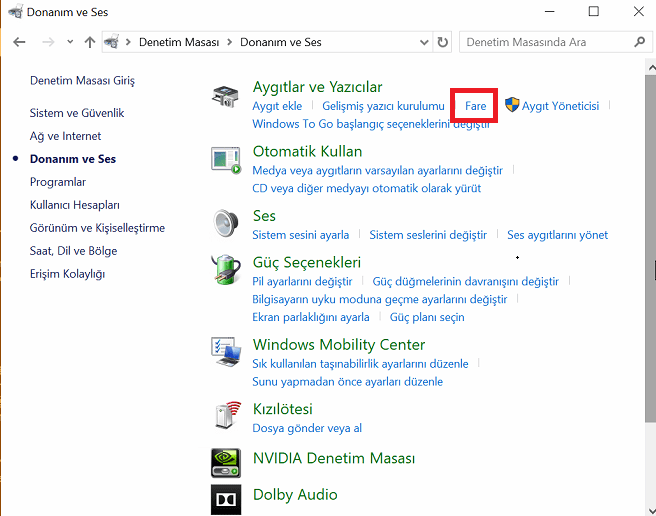Click Denetim Masası in the address path
The width and height of the screenshot is (656, 516).
tap(179, 42)
